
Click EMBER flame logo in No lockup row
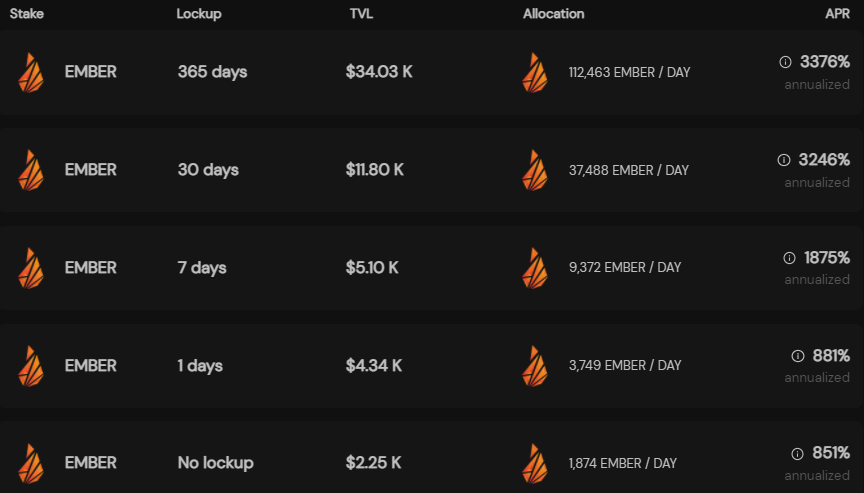click(31, 464)
